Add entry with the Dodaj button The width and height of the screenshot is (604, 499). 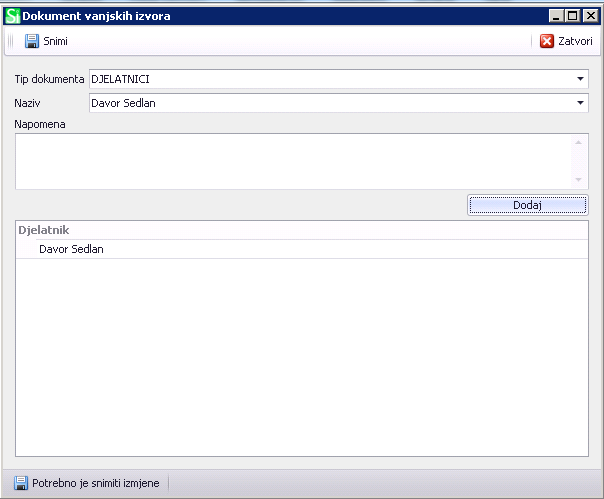pos(528,205)
